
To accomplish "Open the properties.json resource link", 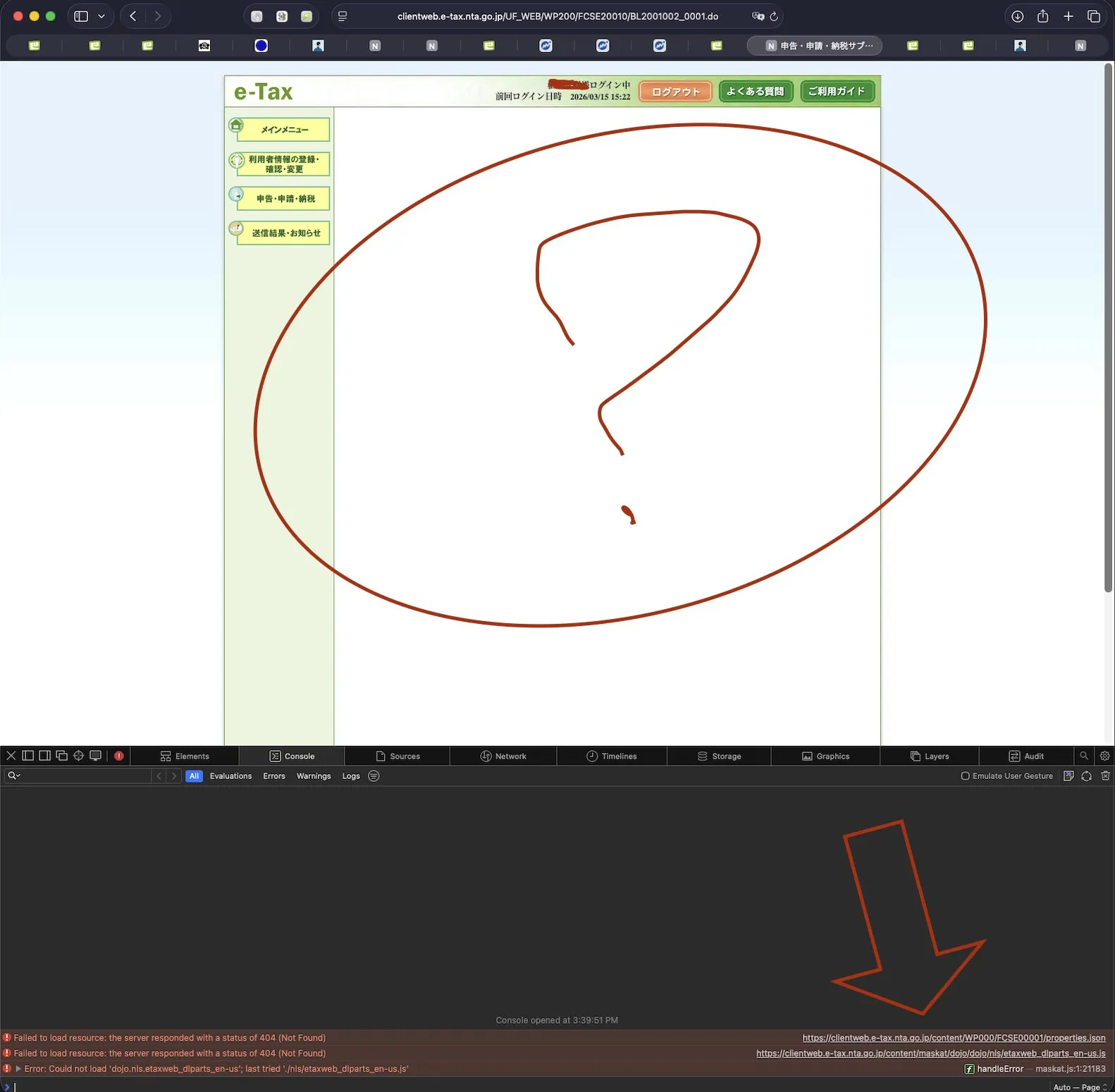I will [954, 1038].
